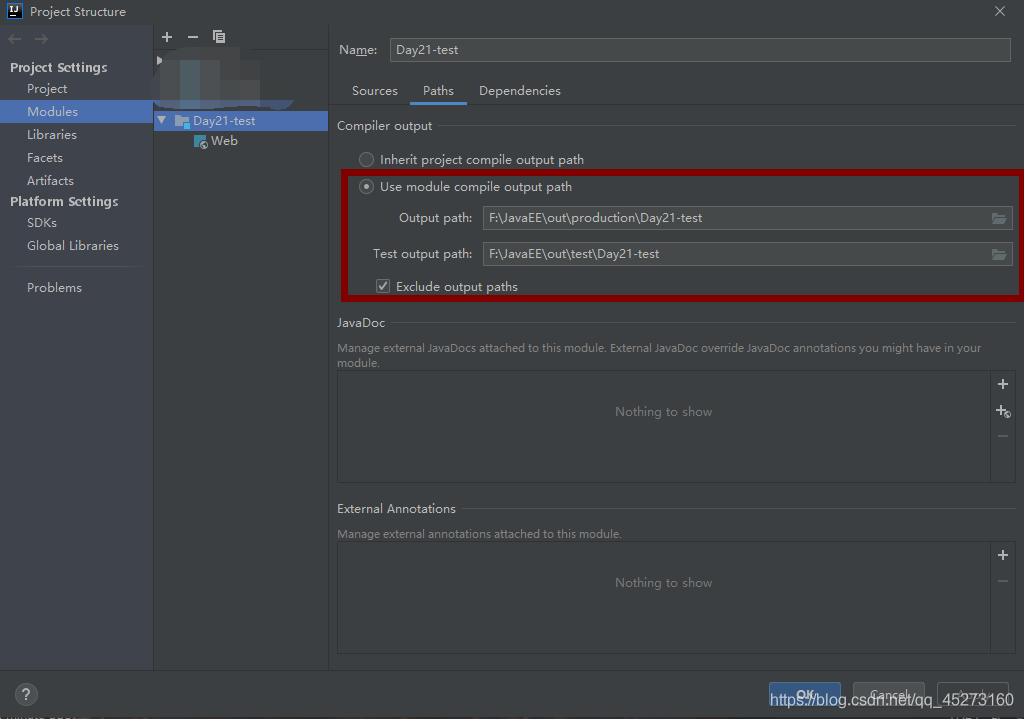Remove JavaDoc entry with minus icon
Screen dimensions: 1024x719
[1003, 436]
